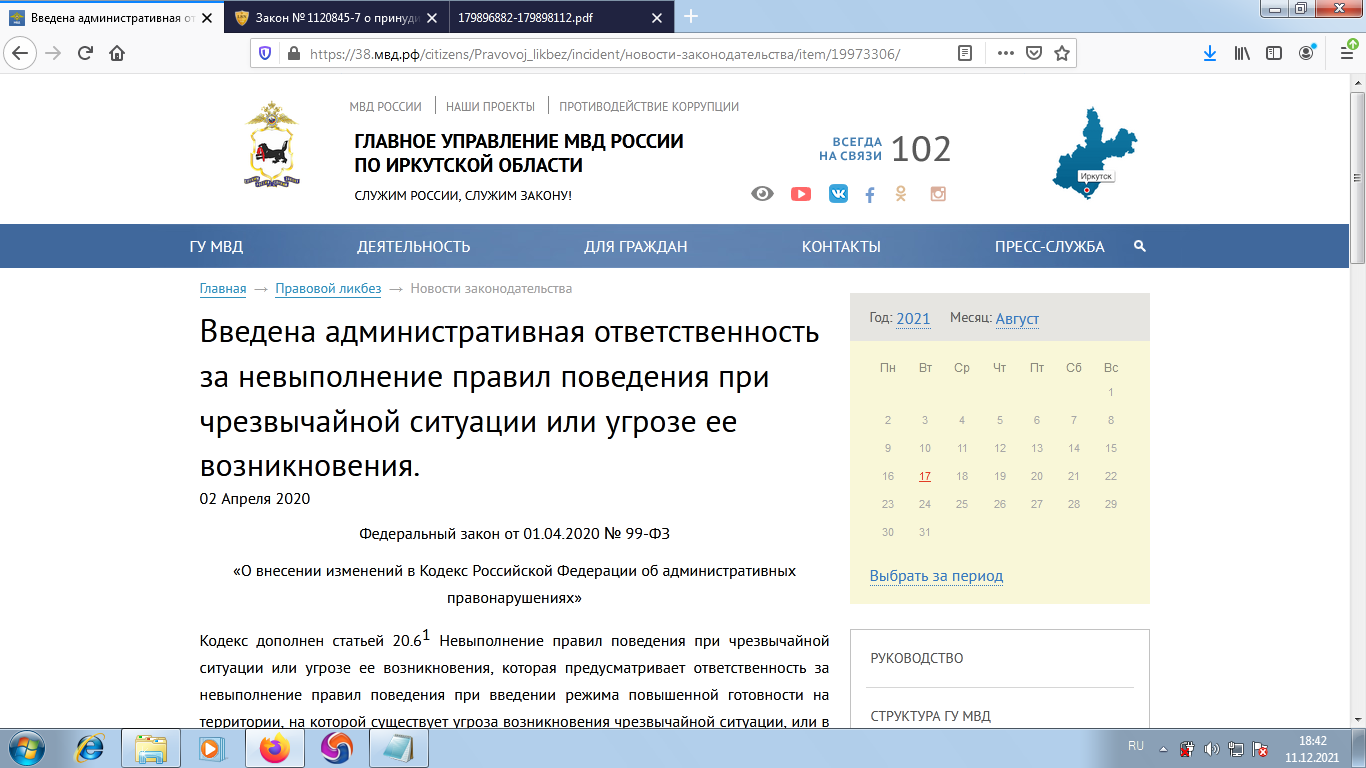This screenshot has width=1366, height=768.
Task: Toggle the visually impaired eye icon
Action: [x=762, y=194]
